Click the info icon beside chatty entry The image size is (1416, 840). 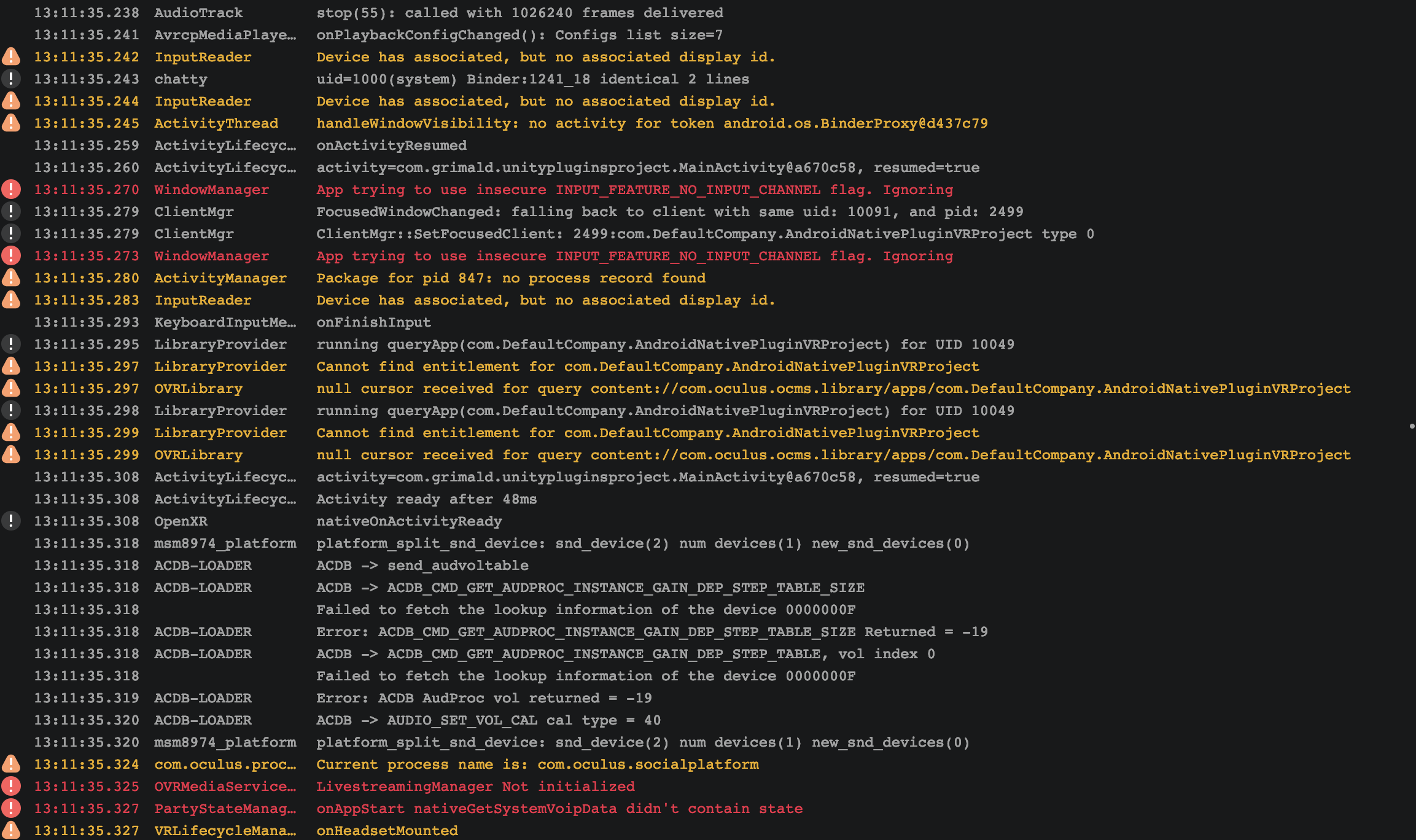click(x=10, y=79)
